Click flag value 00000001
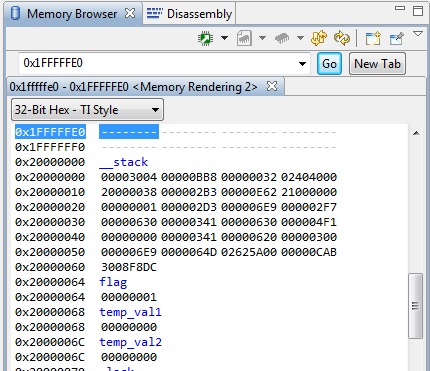 point(129,297)
